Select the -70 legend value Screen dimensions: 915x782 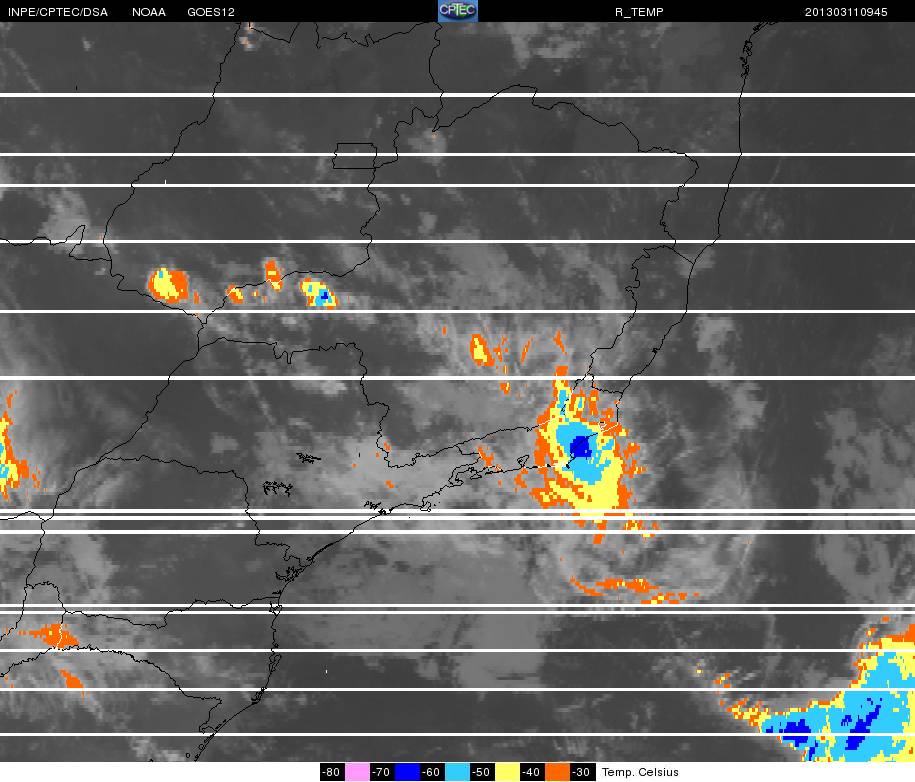[382, 772]
